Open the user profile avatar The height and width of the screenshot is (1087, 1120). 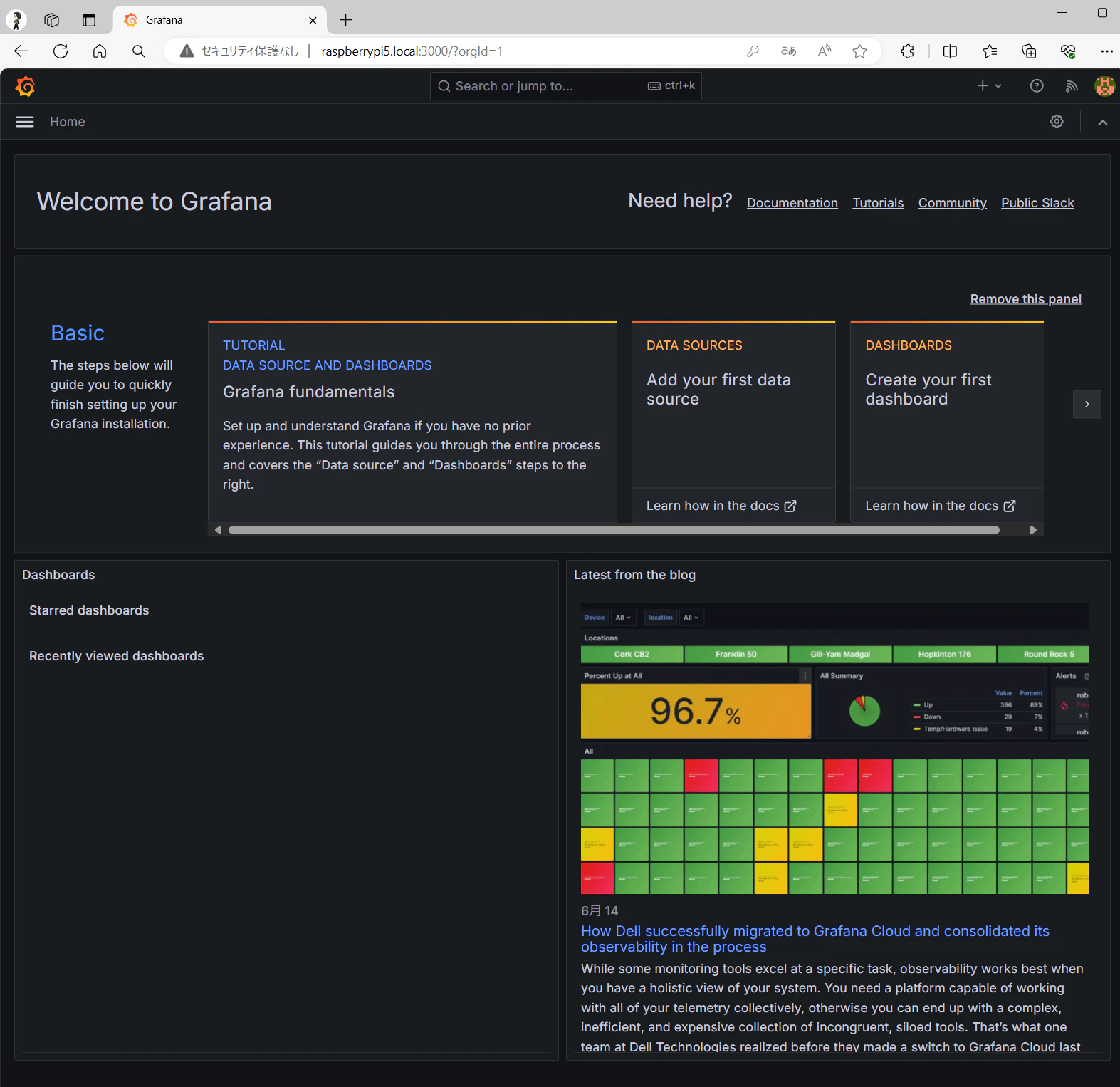pyautogui.click(x=1104, y=86)
